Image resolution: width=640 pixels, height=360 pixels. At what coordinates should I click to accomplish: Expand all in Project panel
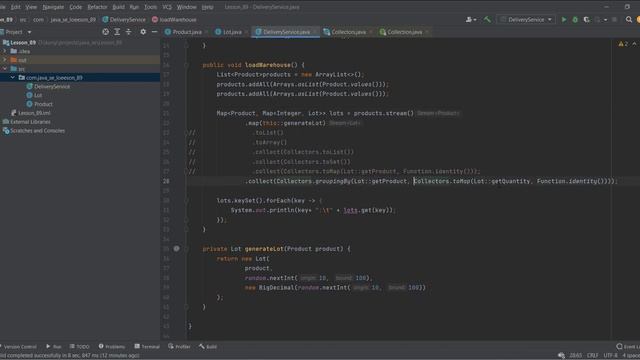point(117,32)
